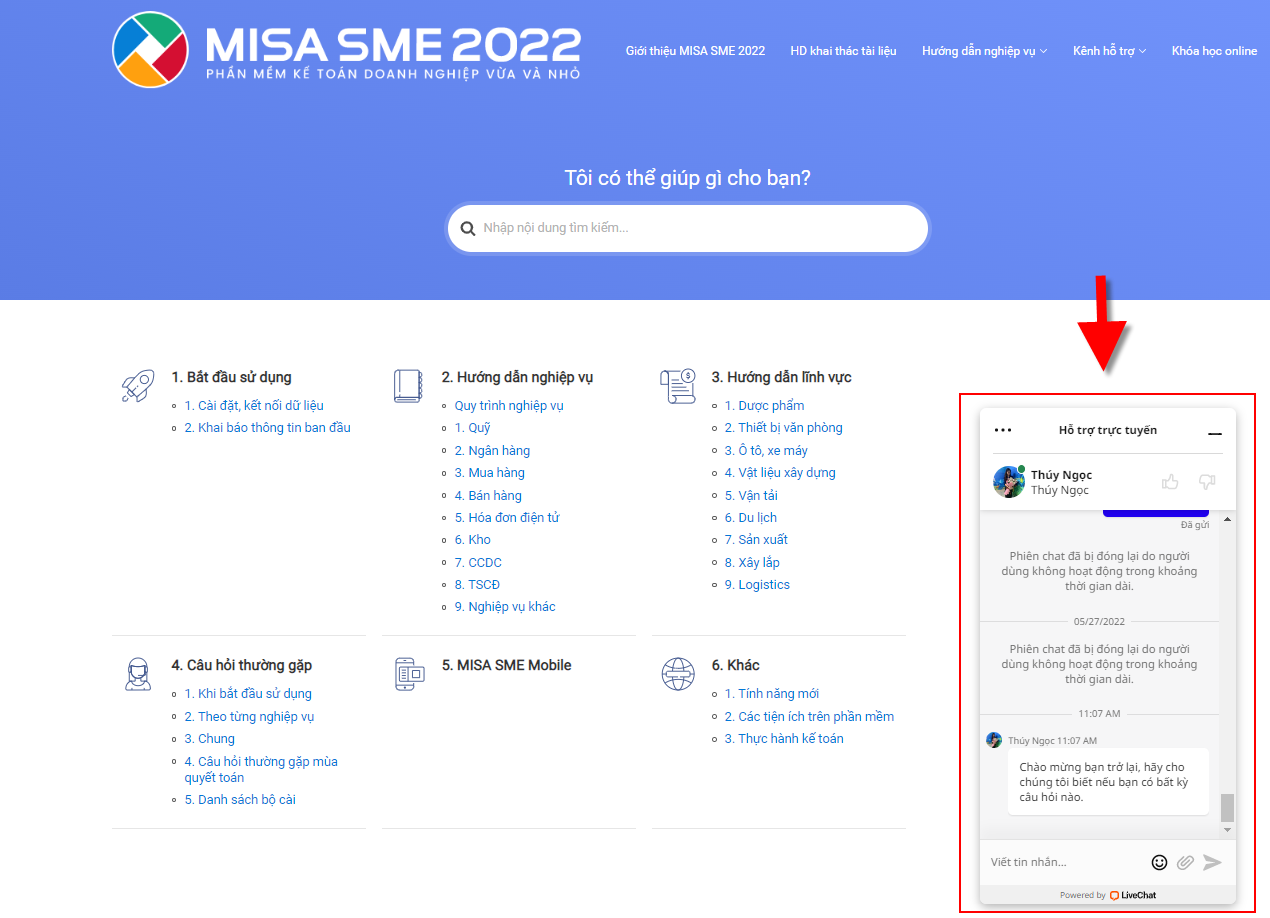Click the globe icon beside Khác
This screenshot has width=1270, height=918.
677,674
